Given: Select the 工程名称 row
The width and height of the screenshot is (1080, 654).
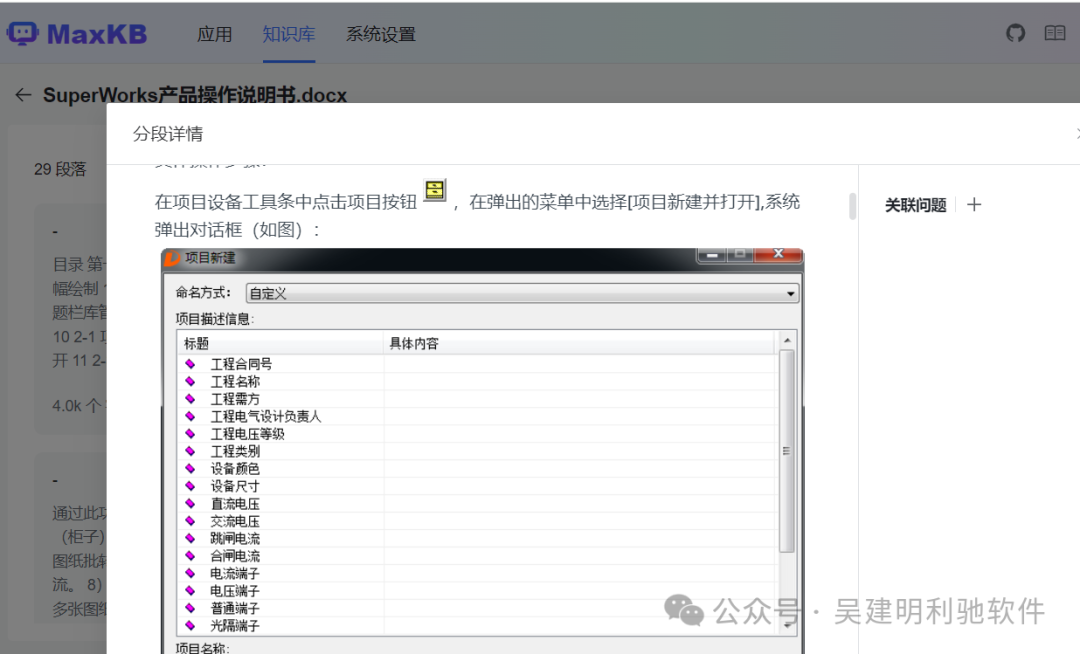Looking at the screenshot, I should (477, 381).
